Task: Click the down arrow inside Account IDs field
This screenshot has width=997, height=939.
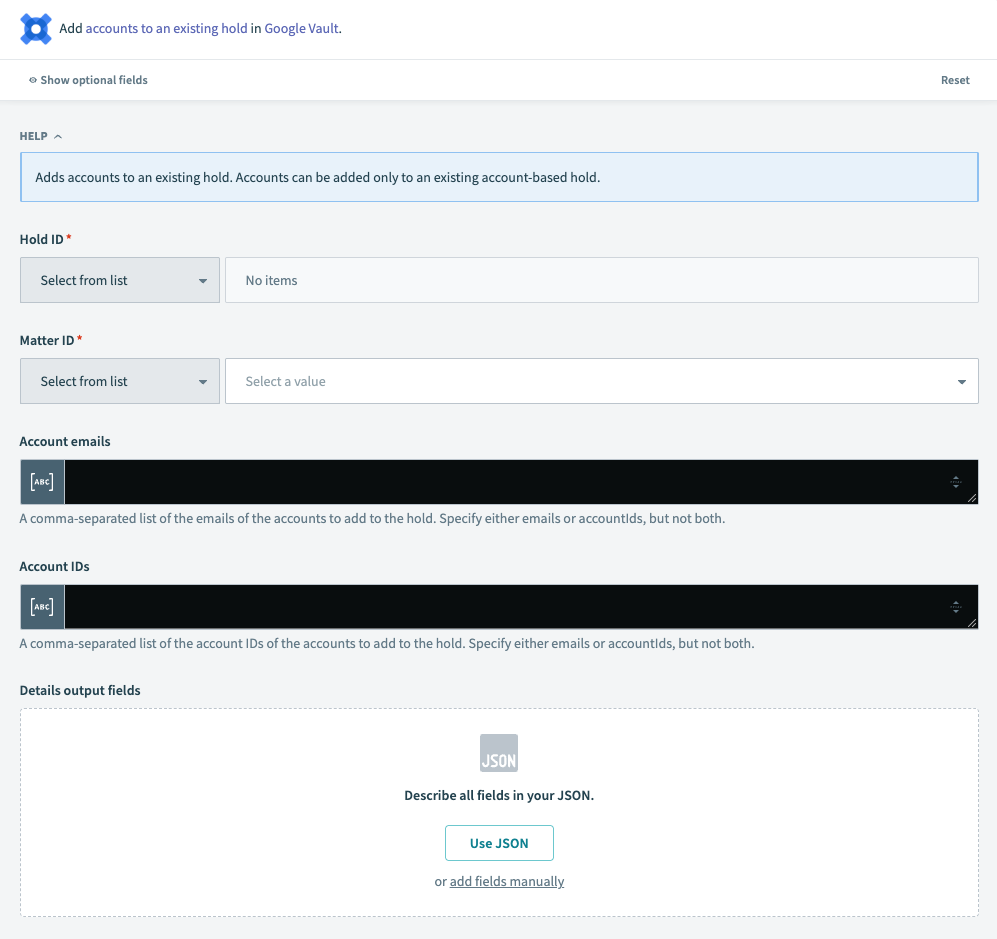Action: (x=957, y=611)
